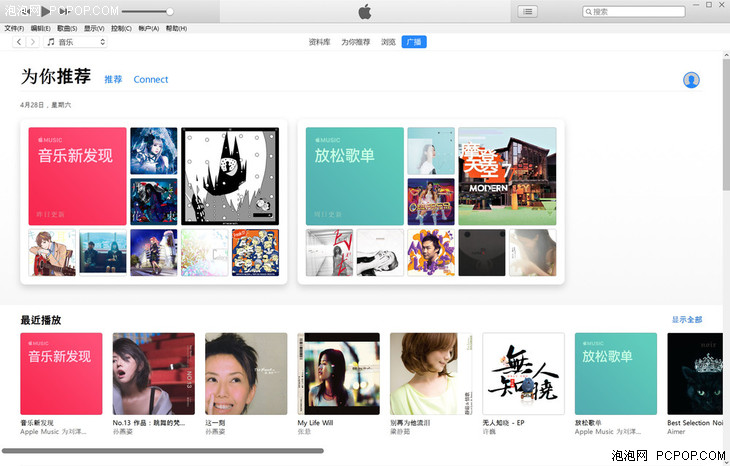Click the search field 搜索
This screenshot has height=466, width=730.
click(x=634, y=12)
